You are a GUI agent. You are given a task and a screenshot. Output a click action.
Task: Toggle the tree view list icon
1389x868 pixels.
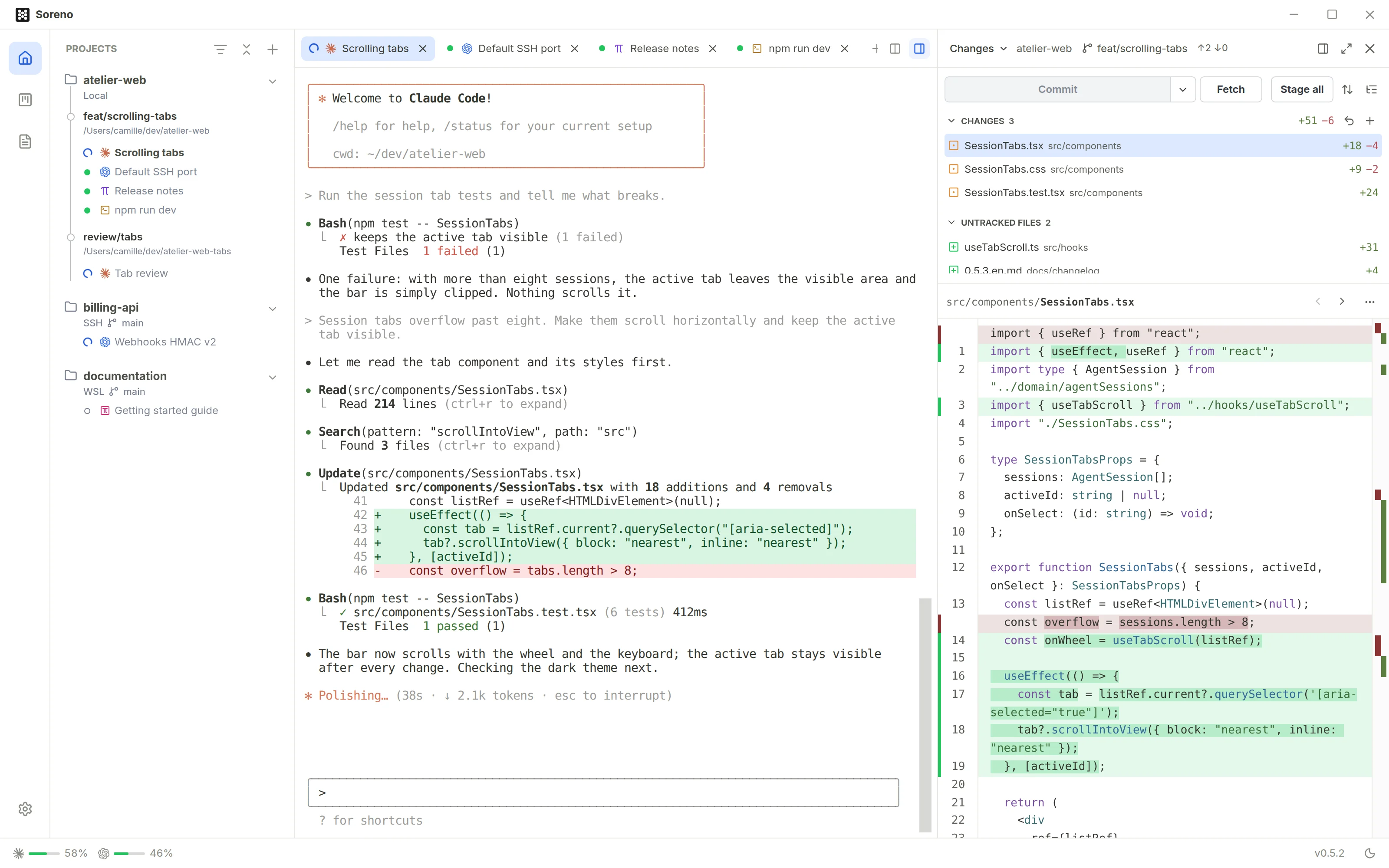coord(1372,89)
